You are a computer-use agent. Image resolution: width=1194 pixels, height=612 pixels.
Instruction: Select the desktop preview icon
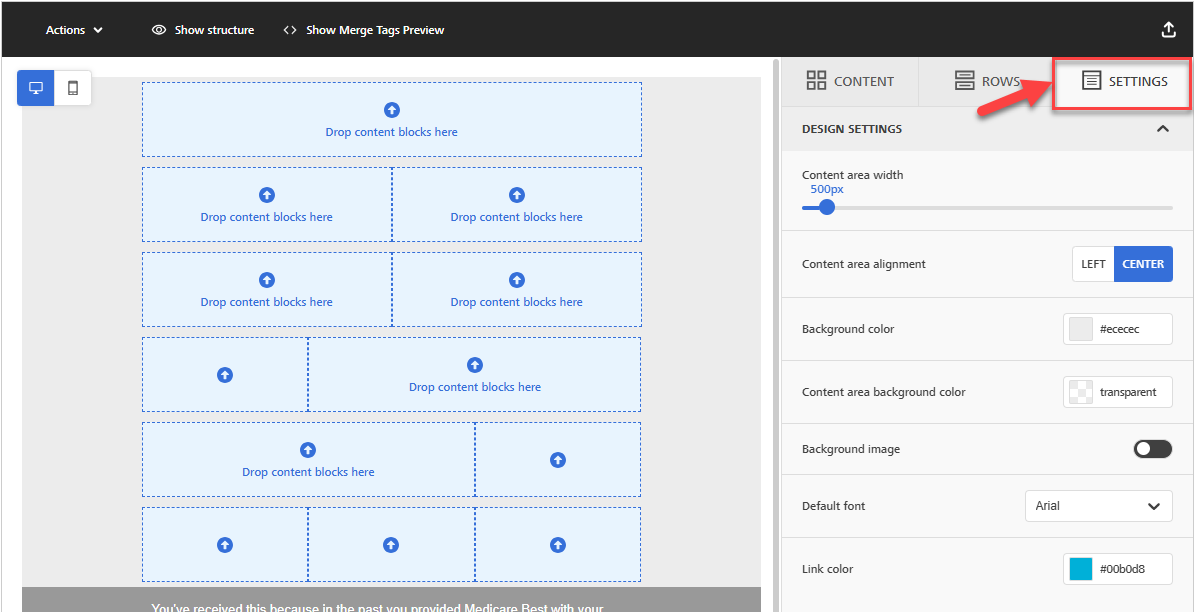(x=35, y=87)
